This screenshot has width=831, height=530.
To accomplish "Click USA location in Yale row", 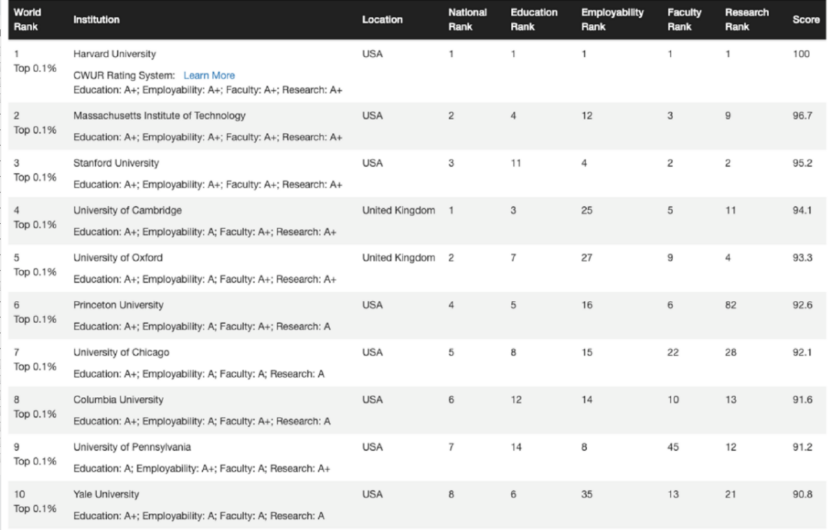I will click(x=372, y=494).
